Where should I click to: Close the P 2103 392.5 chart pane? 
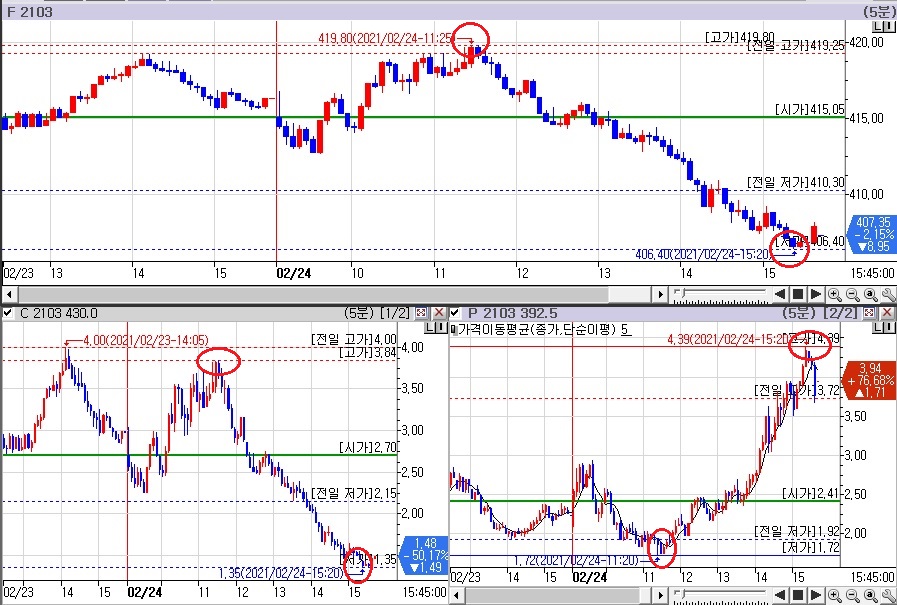click(887, 313)
